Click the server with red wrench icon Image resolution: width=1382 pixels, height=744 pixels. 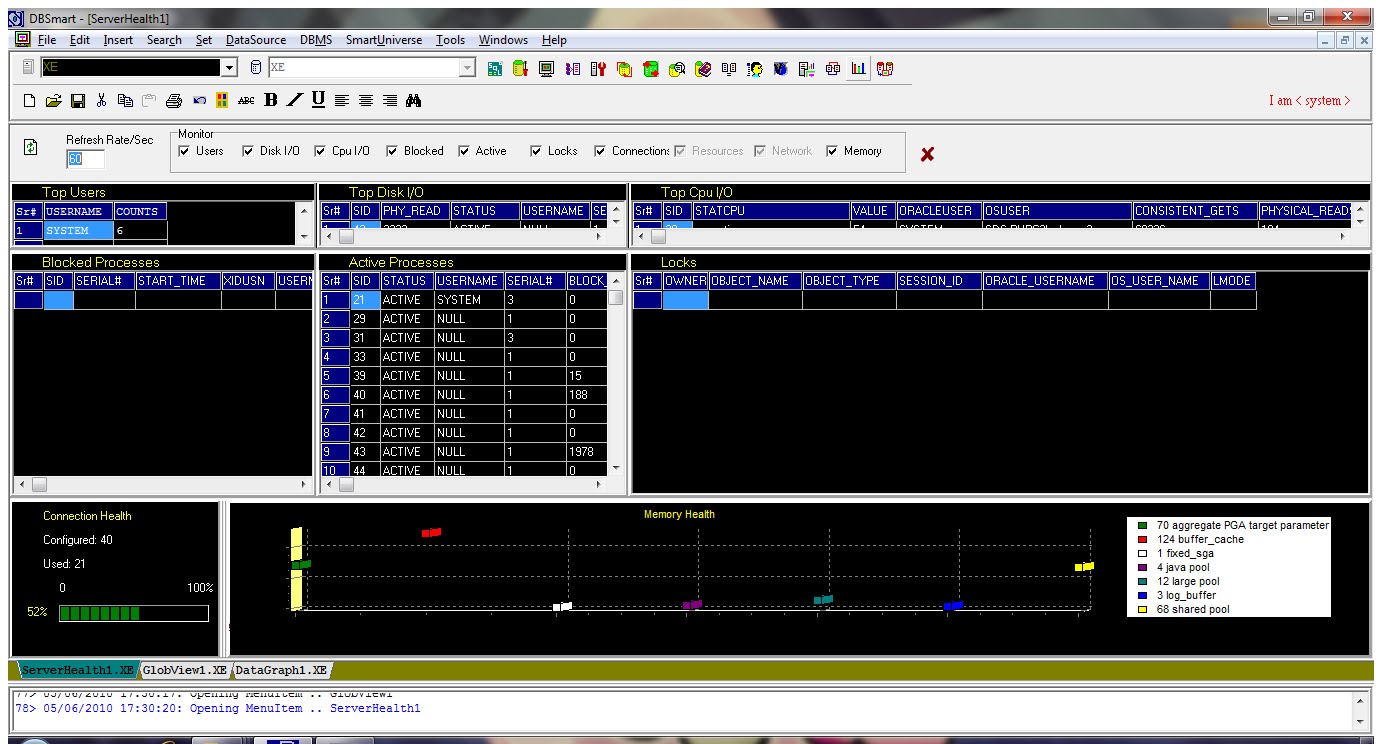pyautogui.click(x=598, y=69)
